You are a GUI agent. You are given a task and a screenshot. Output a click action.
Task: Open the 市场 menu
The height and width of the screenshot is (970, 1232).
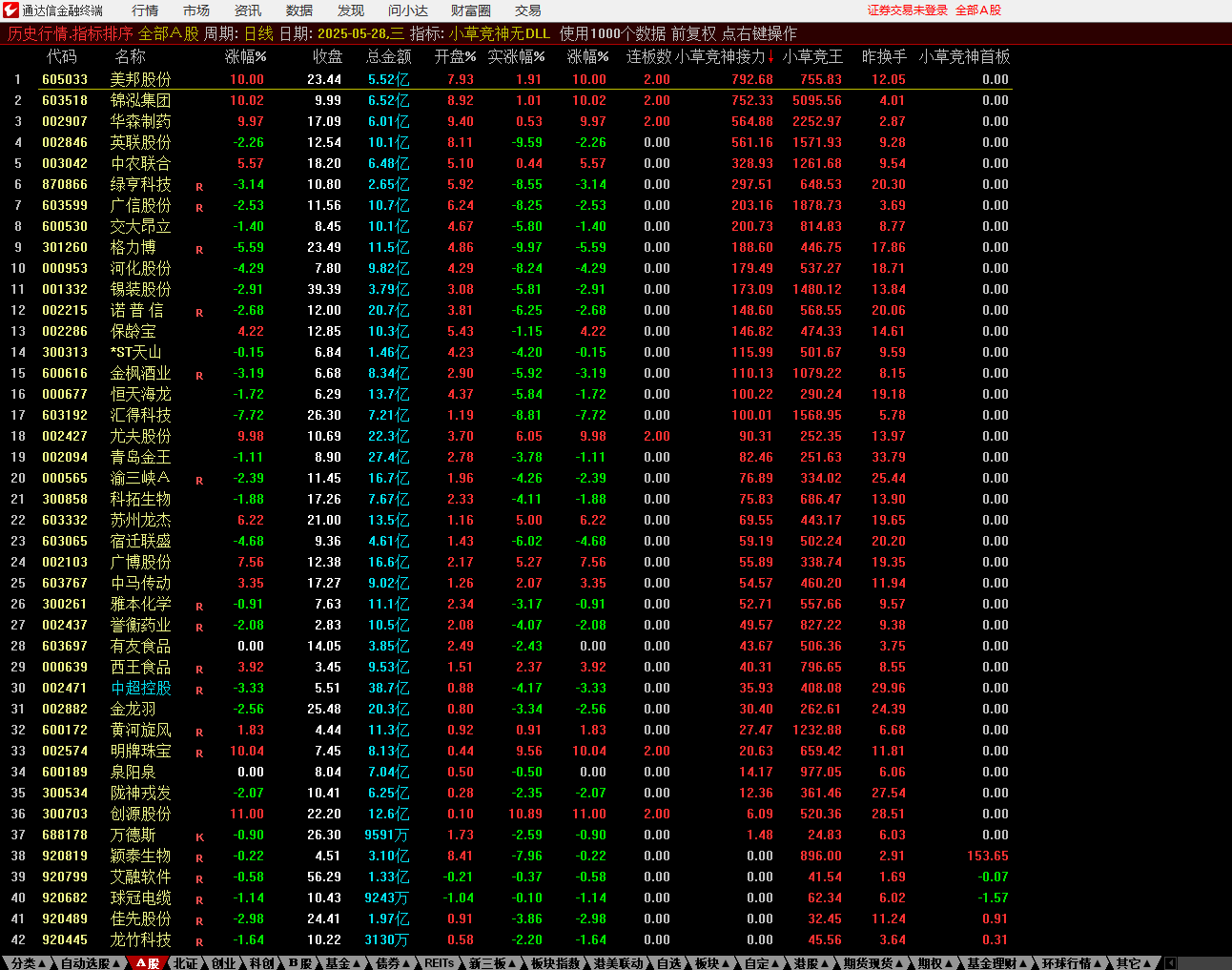[196, 10]
